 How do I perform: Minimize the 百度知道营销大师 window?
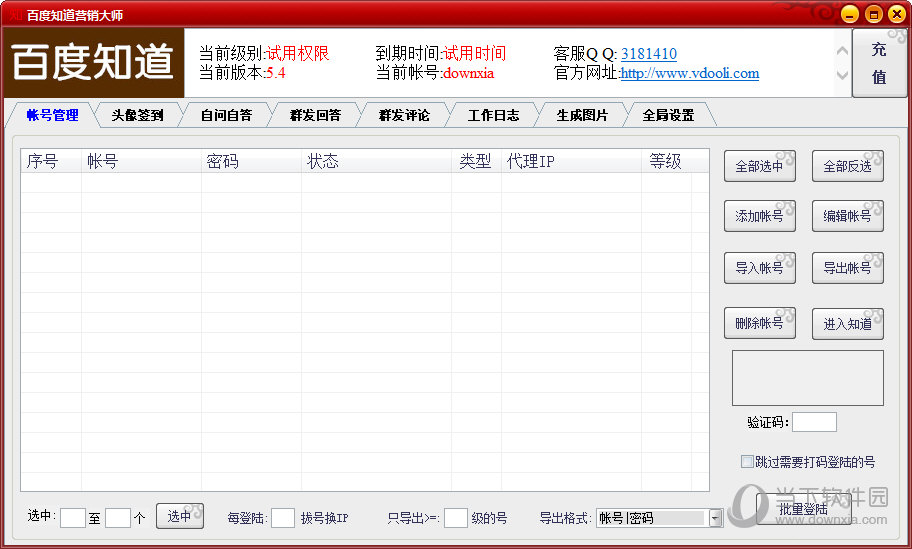(850, 14)
